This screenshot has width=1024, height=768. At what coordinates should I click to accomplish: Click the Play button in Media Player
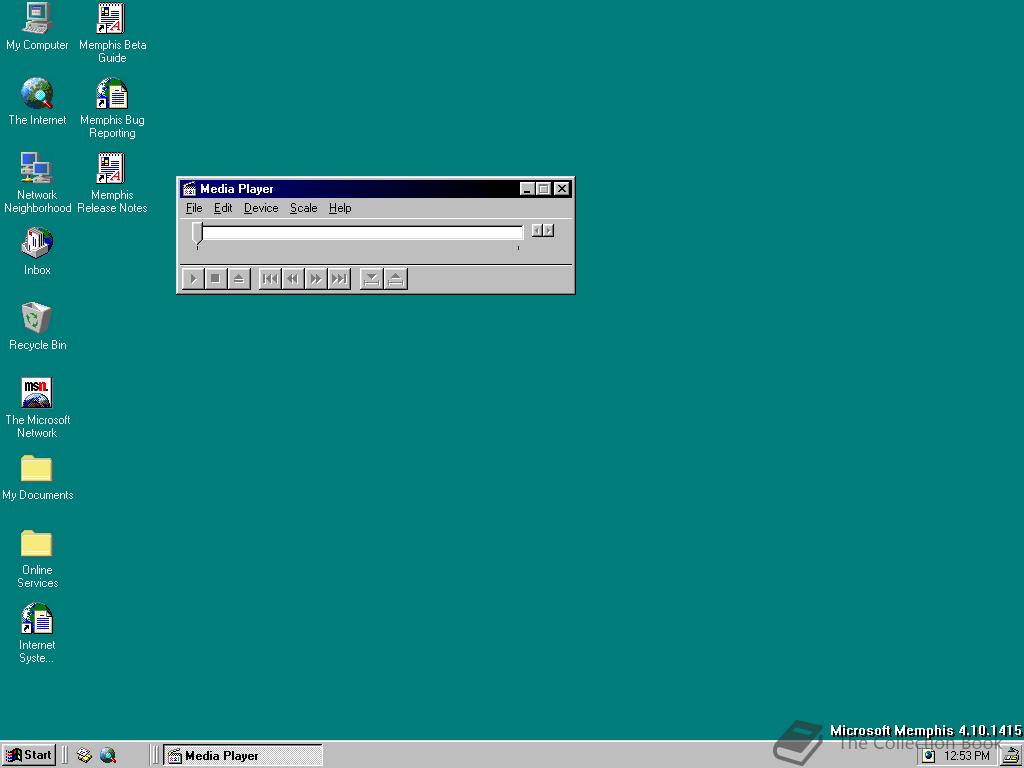click(193, 279)
